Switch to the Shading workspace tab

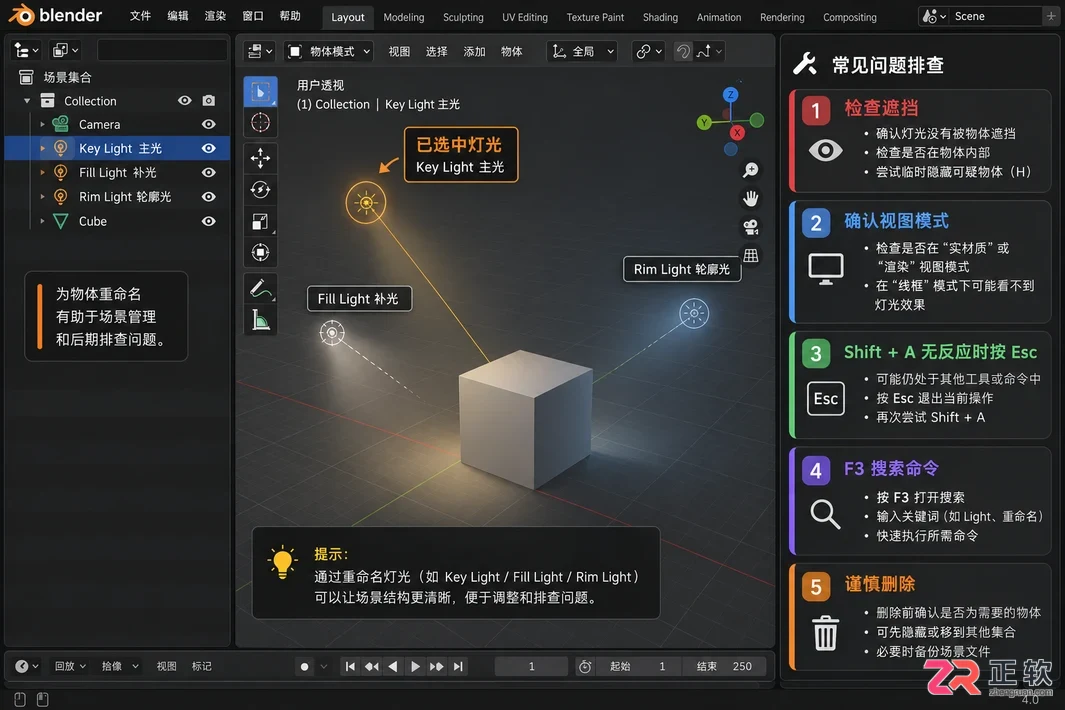coord(660,17)
